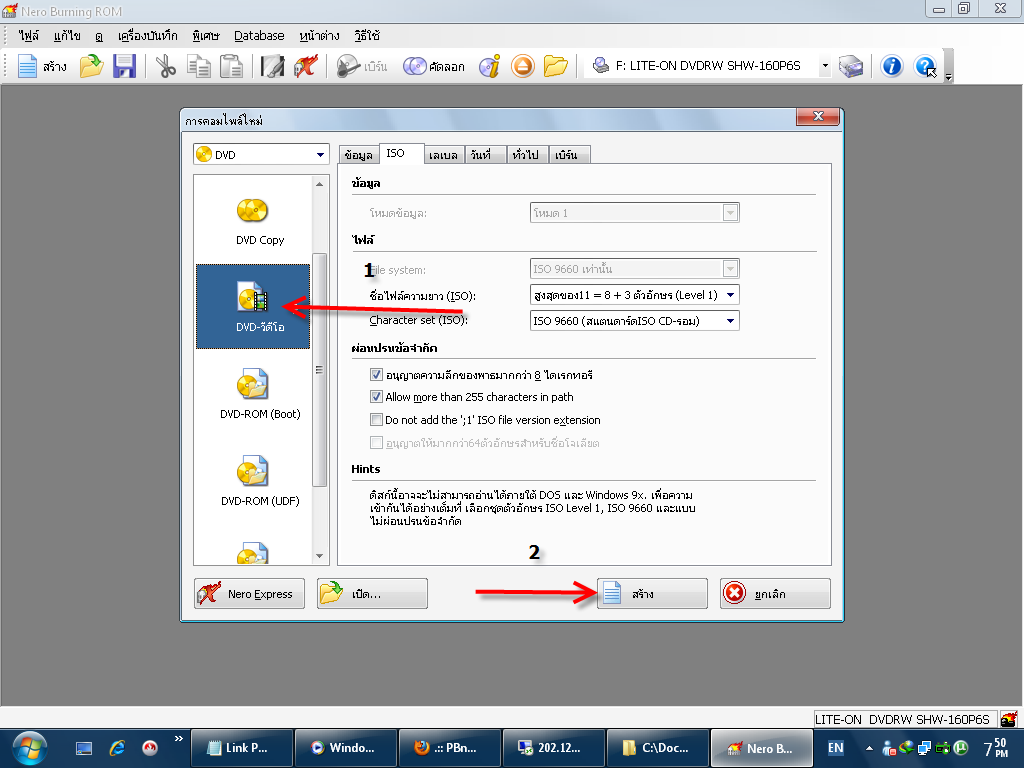Image resolution: width=1024 pixels, height=768 pixels.
Task: Open the file name length (ISO) dropdown
Action: coord(634,295)
